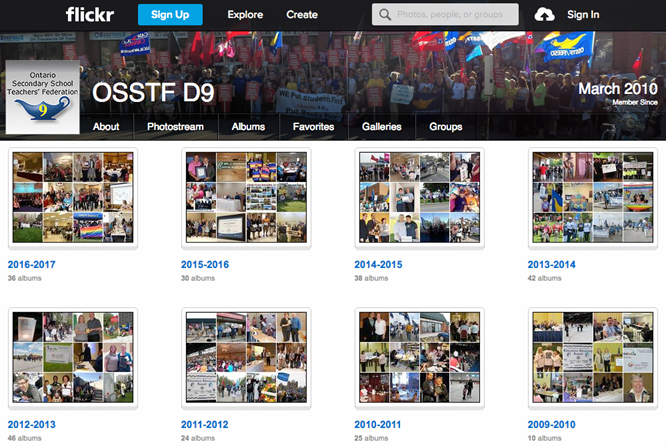
Task: Click the "36 albums" count text
Action: click(x=25, y=278)
